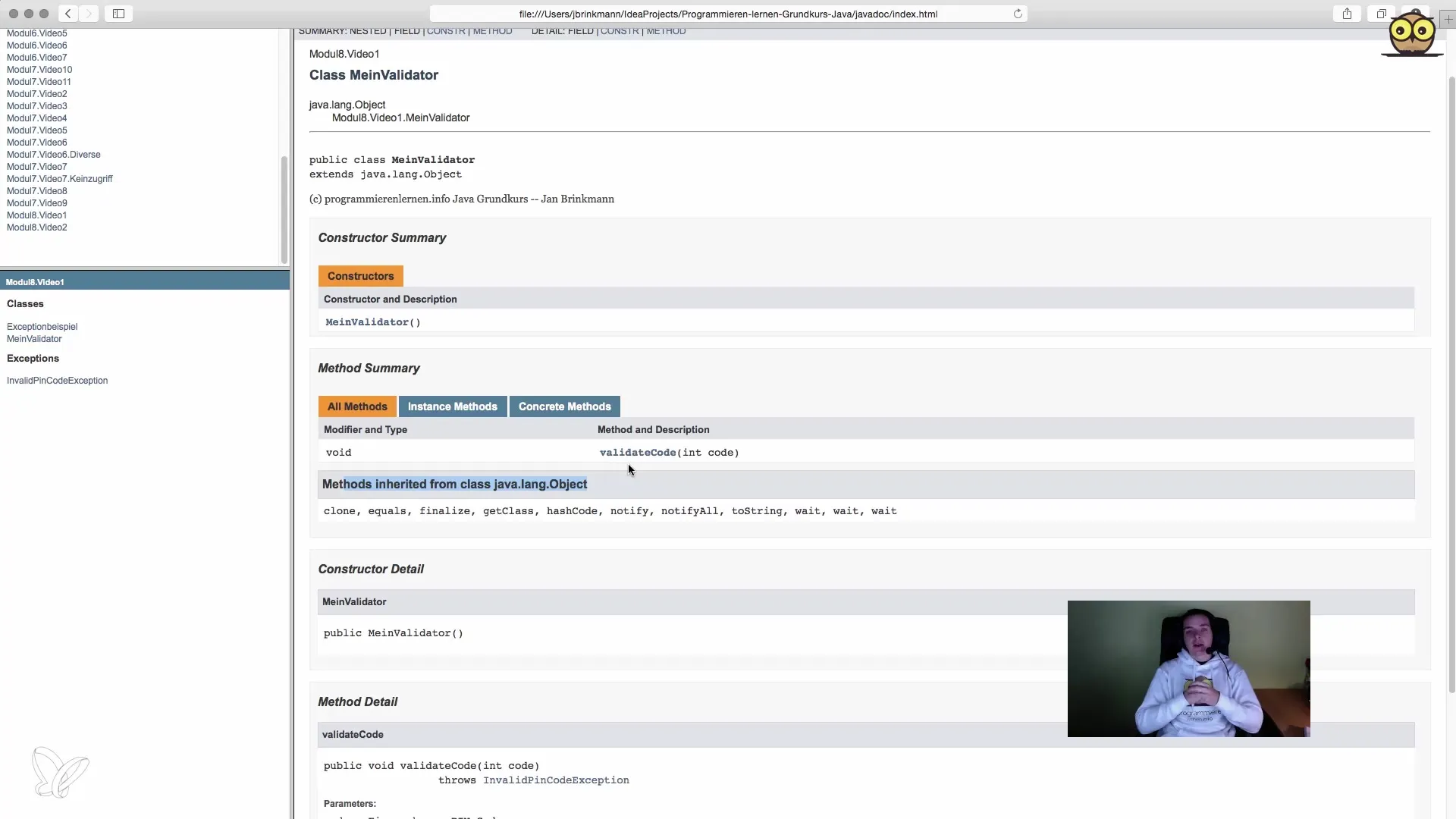Add a new tab with plus icon
This screenshot has height=819, width=1456.
[1448, 20]
